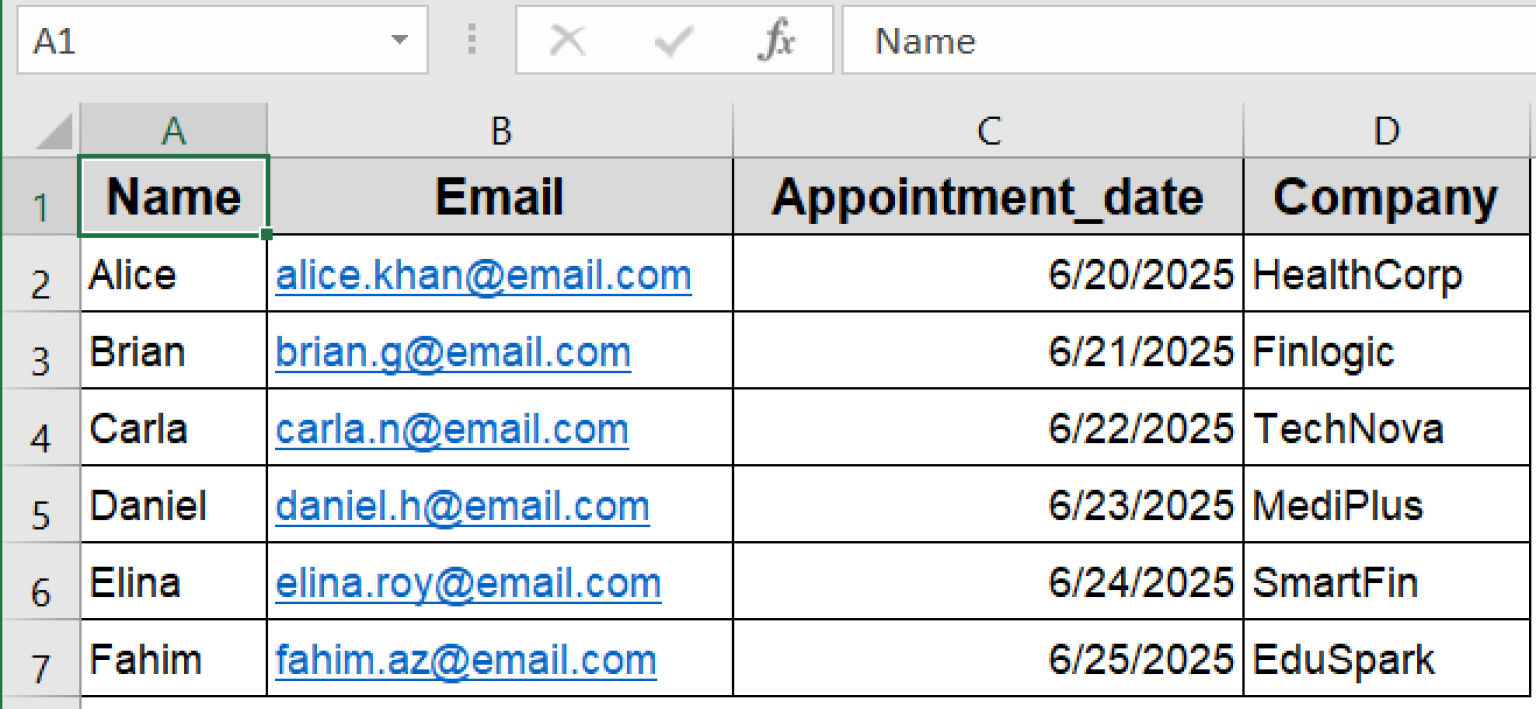Open brian.g@email.com email link
This screenshot has height=709, width=1536.
453,352
